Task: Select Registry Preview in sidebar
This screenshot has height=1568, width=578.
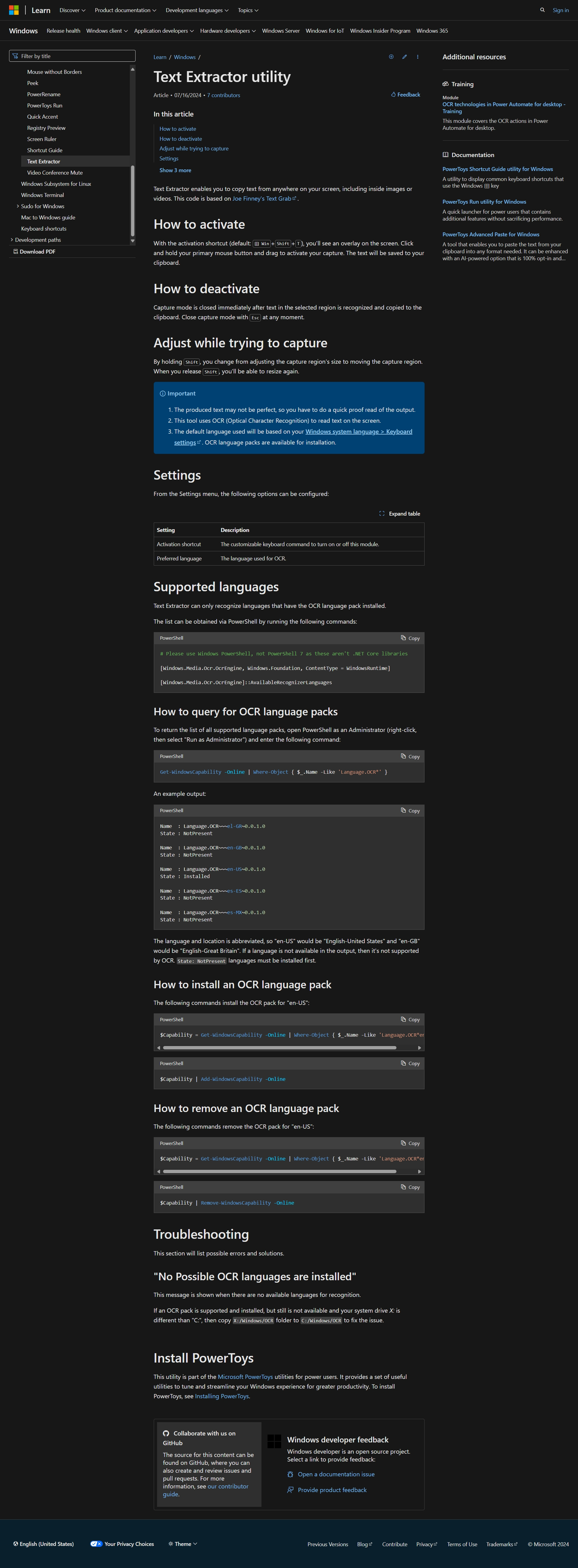Action: coord(46,128)
